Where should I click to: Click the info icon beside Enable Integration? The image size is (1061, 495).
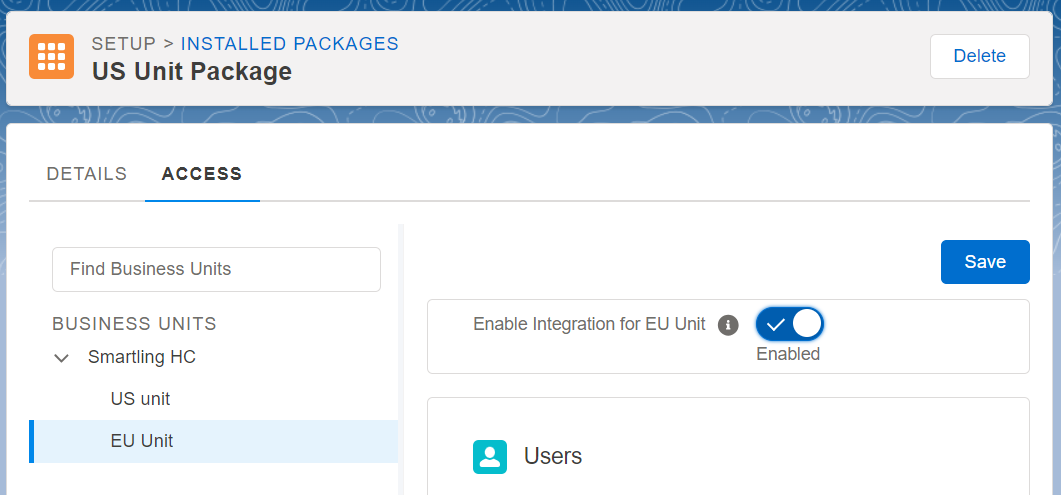727,325
